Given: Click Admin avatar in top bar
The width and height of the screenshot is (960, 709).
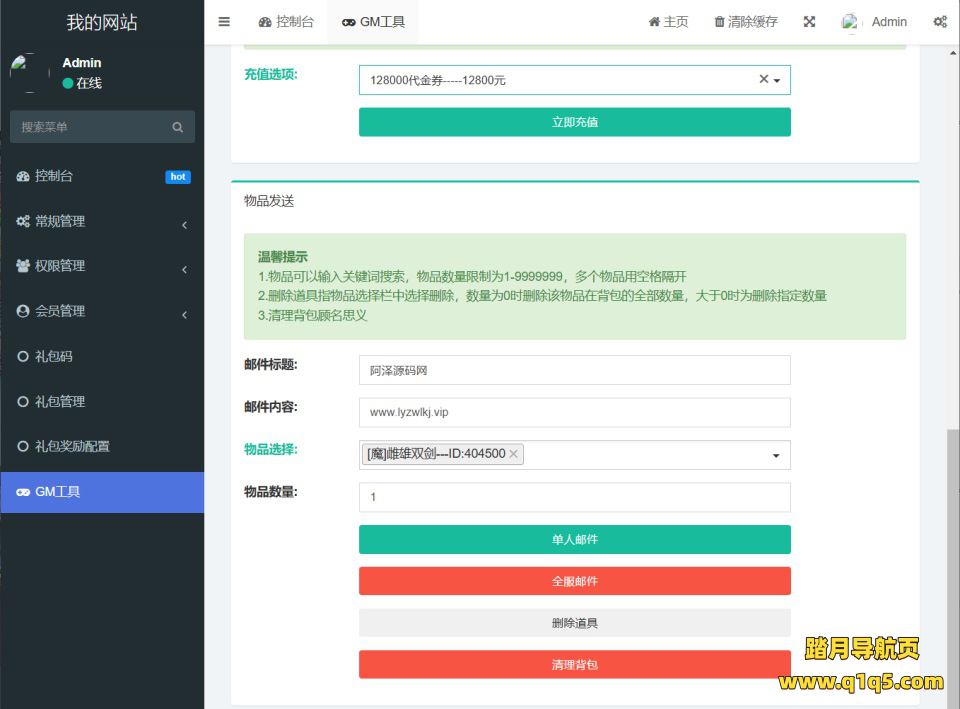Looking at the screenshot, I should [851, 22].
